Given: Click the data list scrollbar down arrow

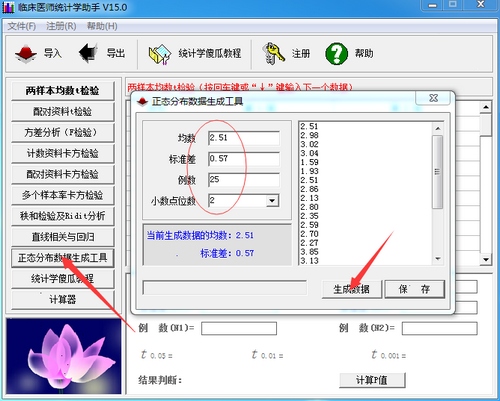Looking at the screenshot, I should (438, 259).
